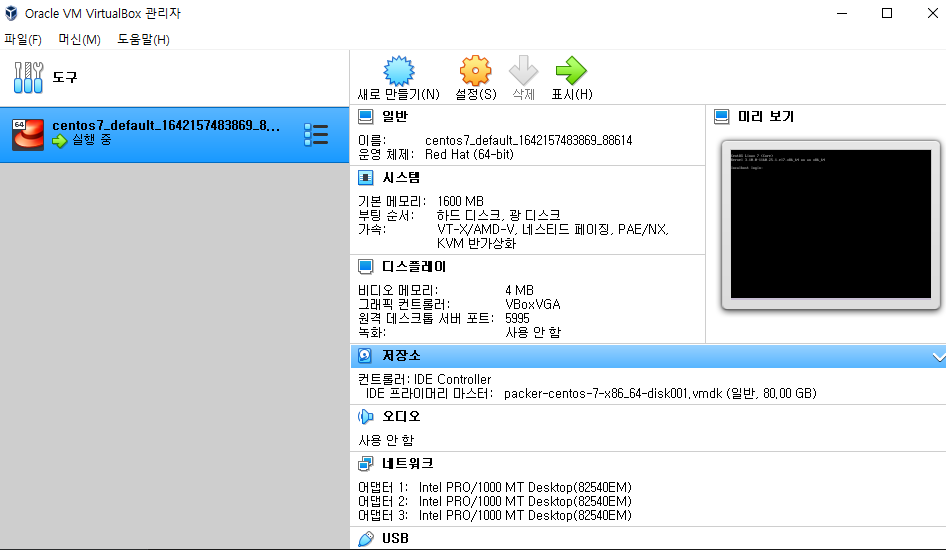
Task: Click the 도구 label in the left panel
Action: point(65,77)
